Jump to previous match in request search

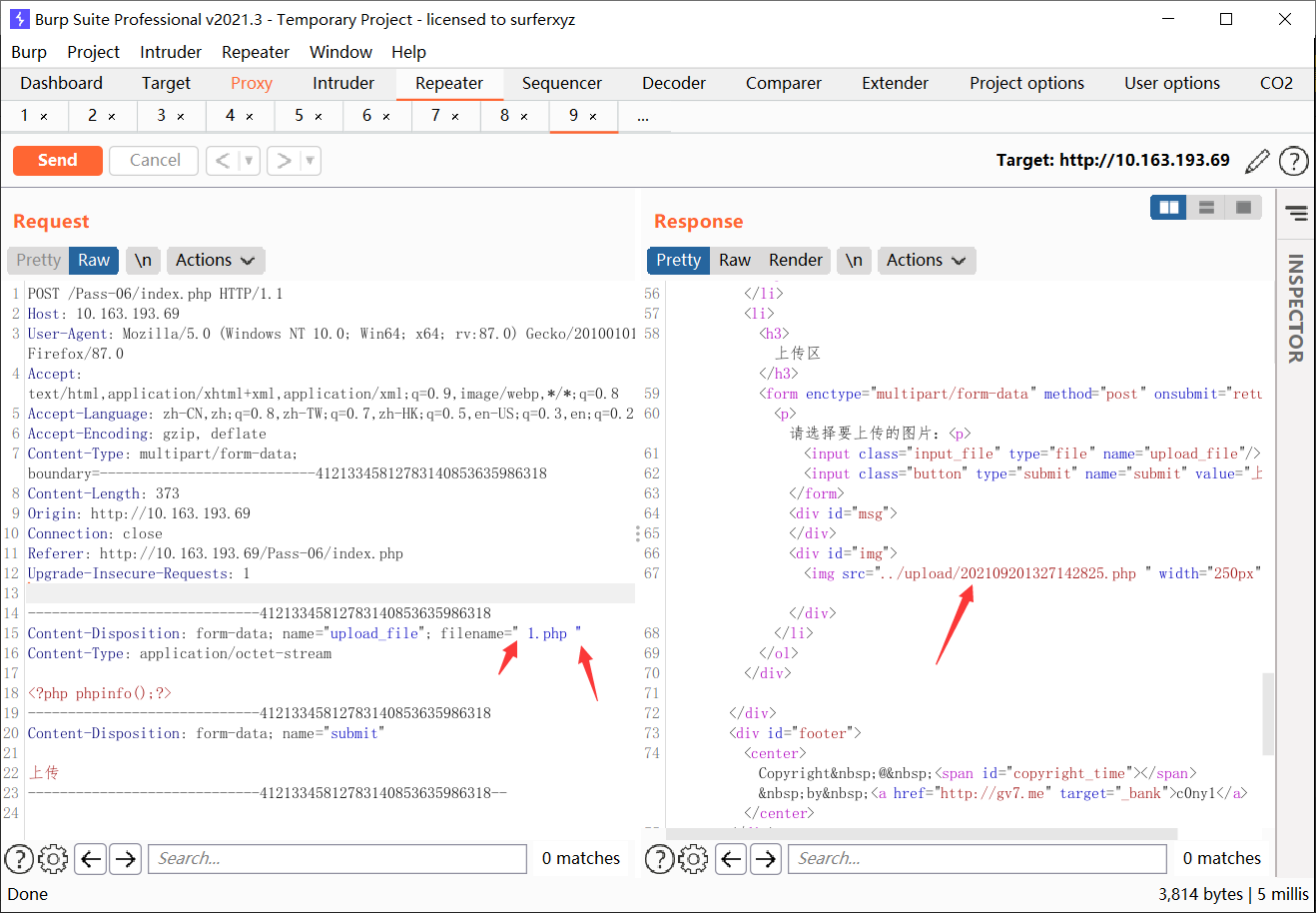click(91, 858)
